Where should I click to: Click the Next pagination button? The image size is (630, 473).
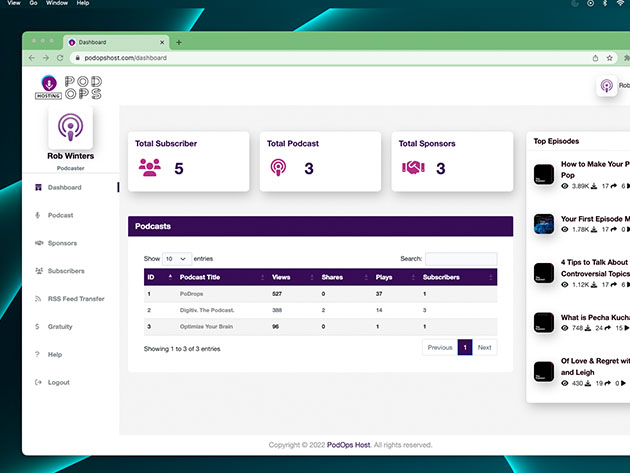(484, 348)
